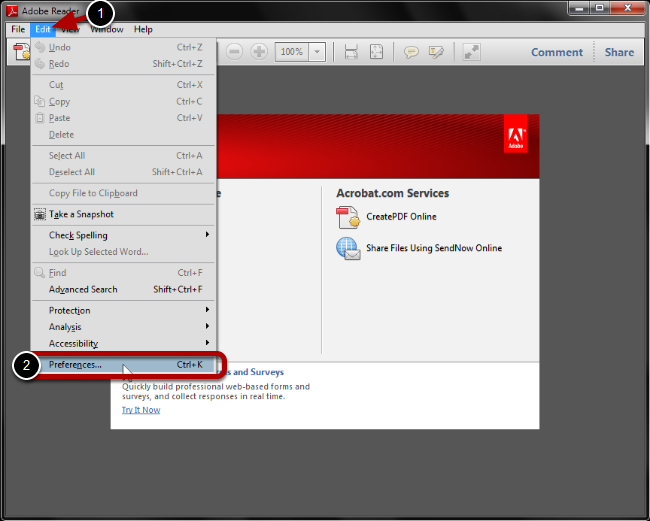The width and height of the screenshot is (650, 521).
Task: Close the open Edit menu
Action: pos(43,29)
